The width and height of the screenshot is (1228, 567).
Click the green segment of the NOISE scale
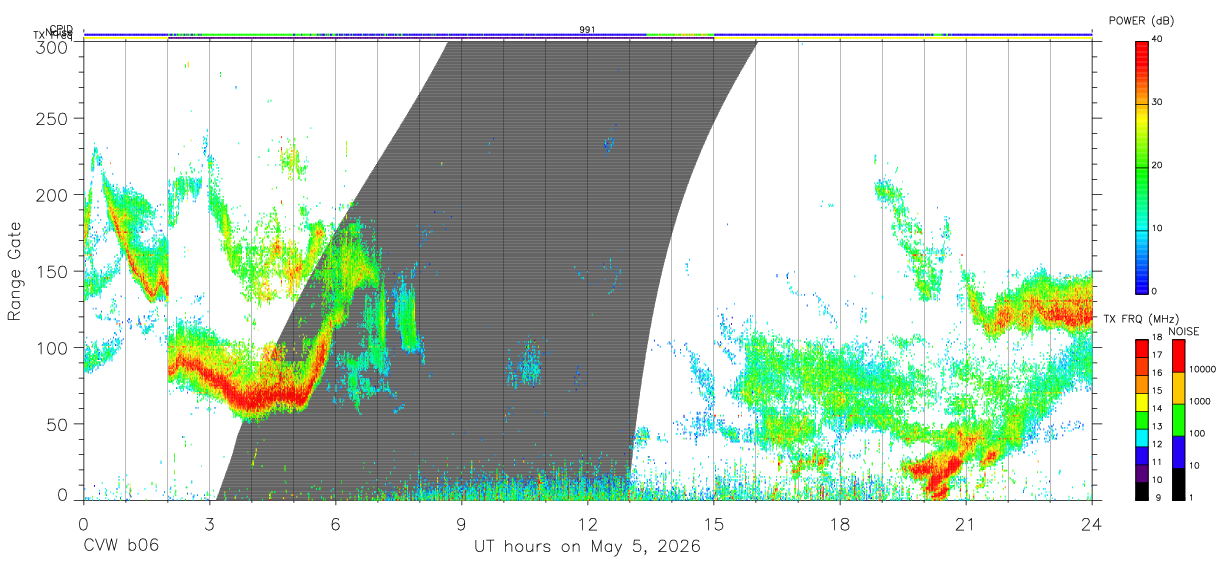(1178, 420)
